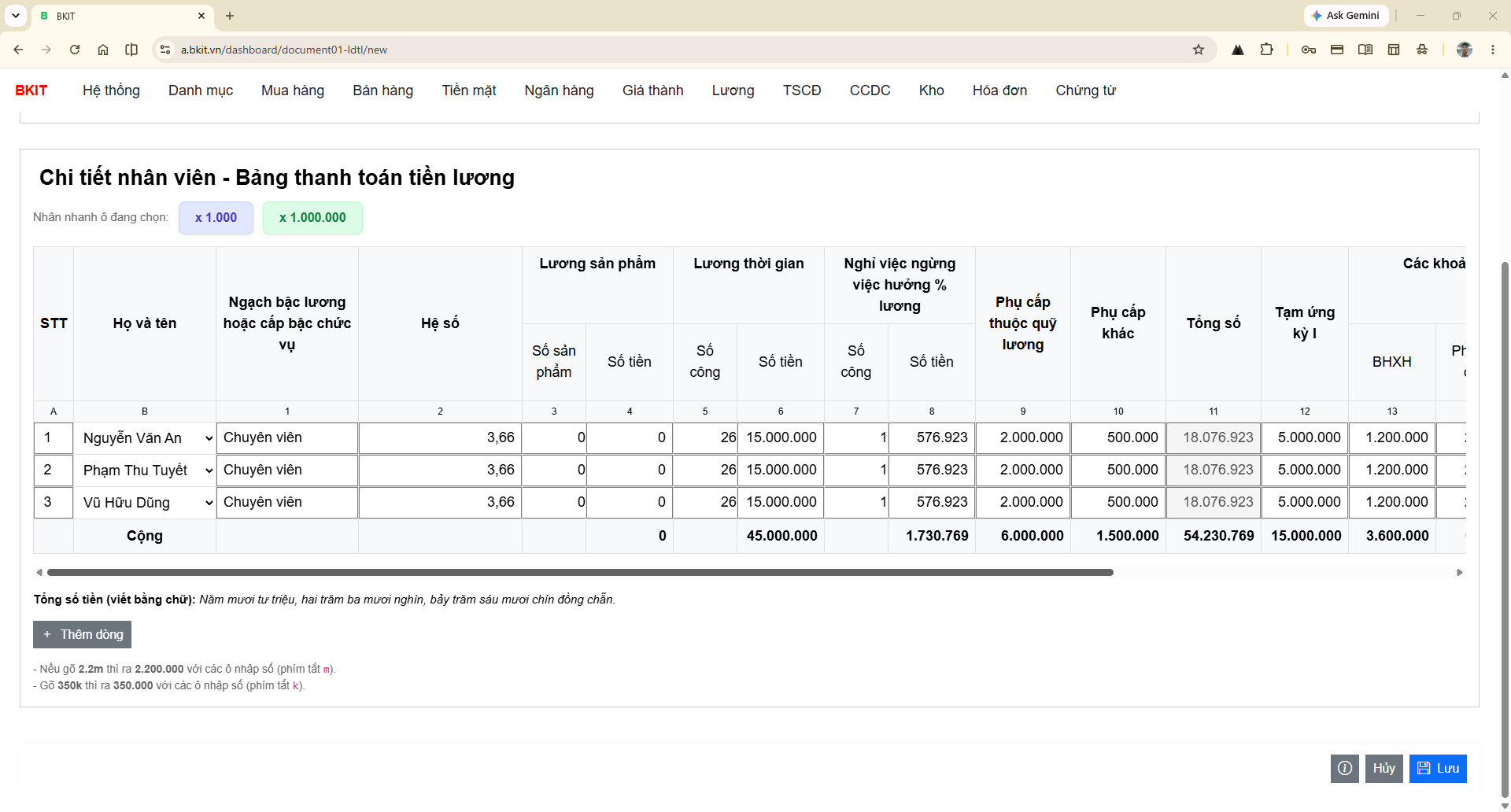This screenshot has width=1511, height=812.
Task: Click Số công 26 field for Nguyễn Văn An
Action: (x=705, y=438)
